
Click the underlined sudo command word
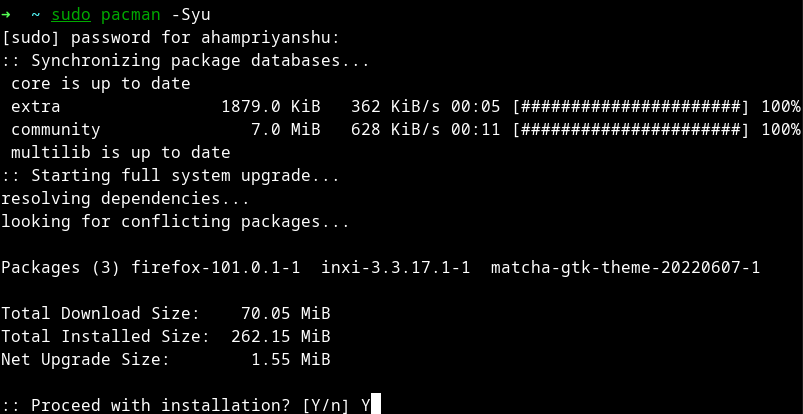(x=71, y=15)
